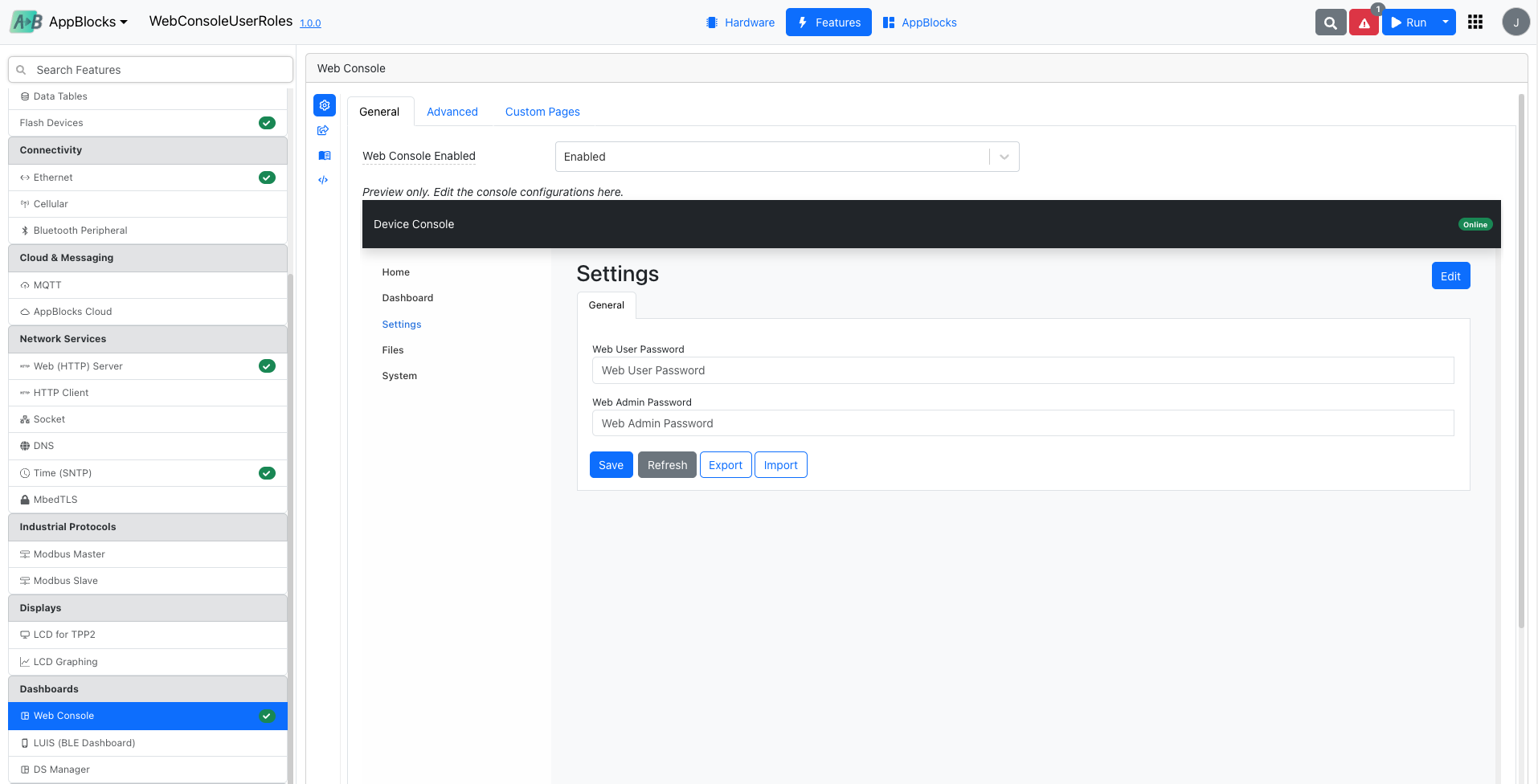This screenshot has width=1538, height=784.
Task: Select DS Manager feature icon
Action: (25, 770)
